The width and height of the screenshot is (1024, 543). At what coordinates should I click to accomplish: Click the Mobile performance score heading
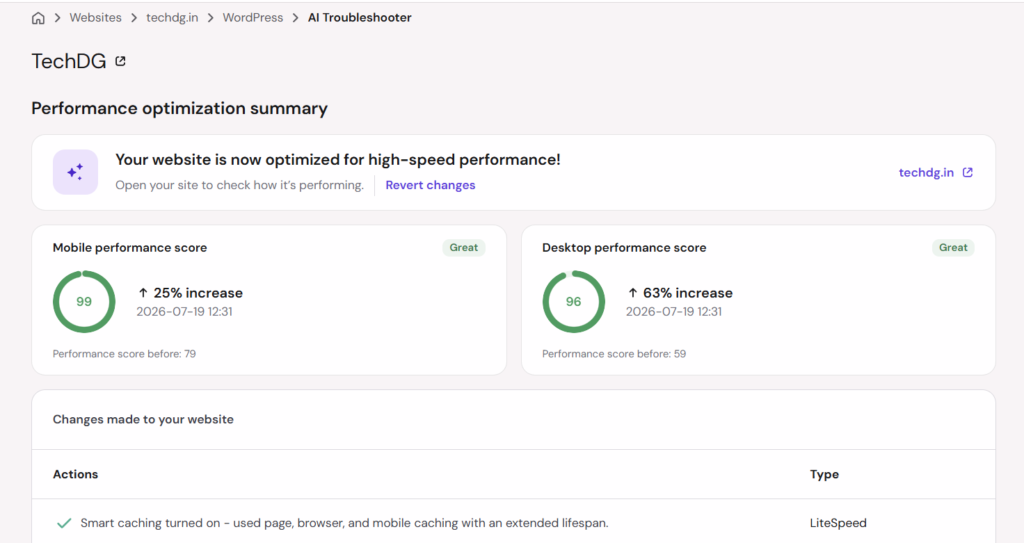tap(130, 248)
